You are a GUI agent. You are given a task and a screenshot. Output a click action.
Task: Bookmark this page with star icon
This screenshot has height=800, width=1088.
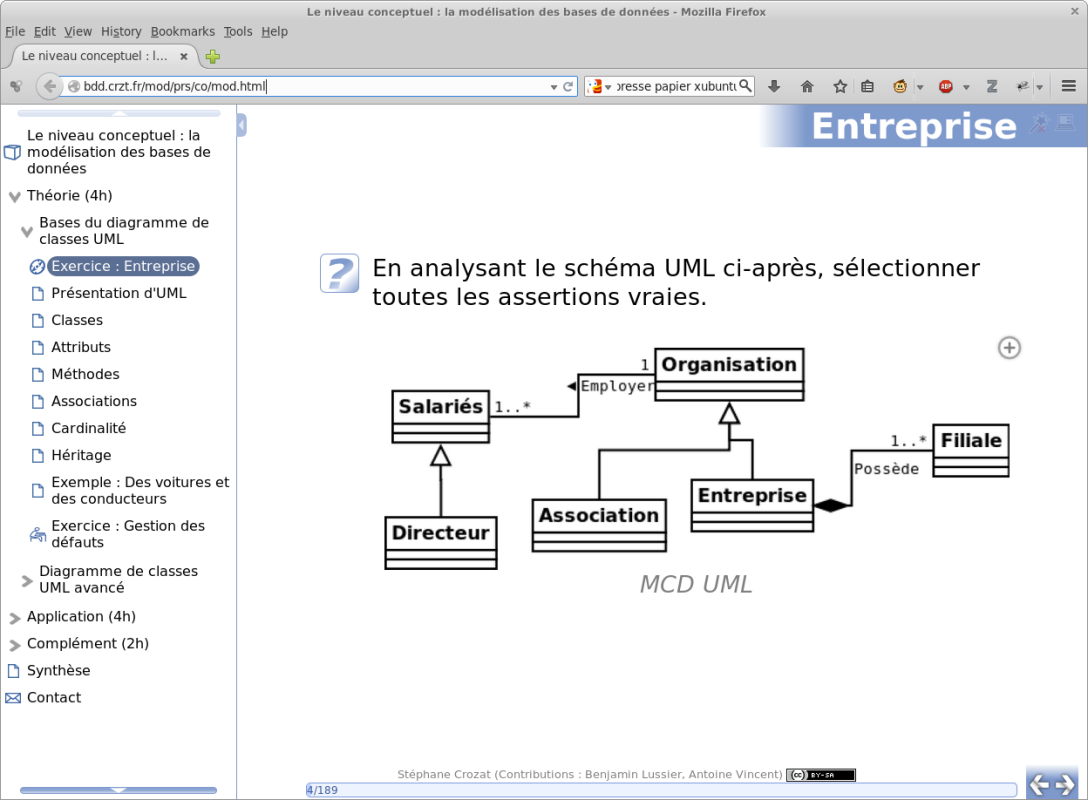click(x=840, y=86)
